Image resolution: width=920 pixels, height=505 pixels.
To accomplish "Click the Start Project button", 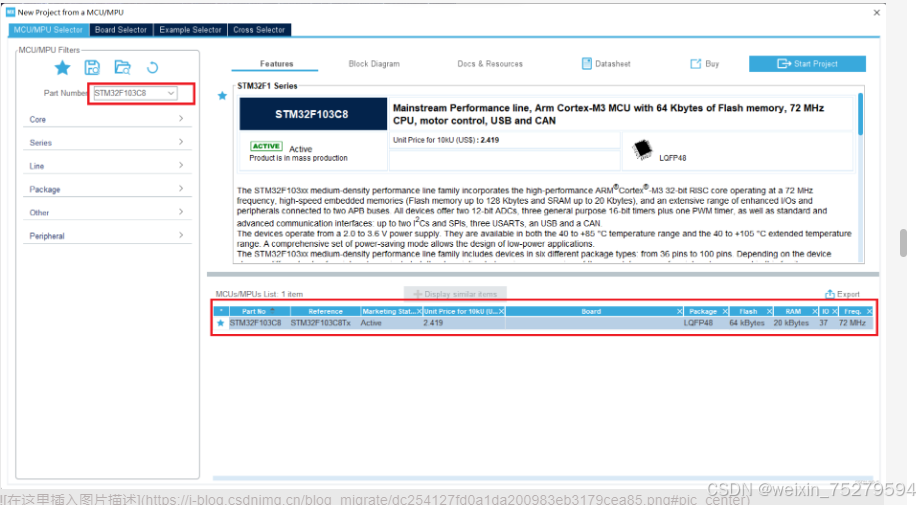I will click(x=807, y=63).
